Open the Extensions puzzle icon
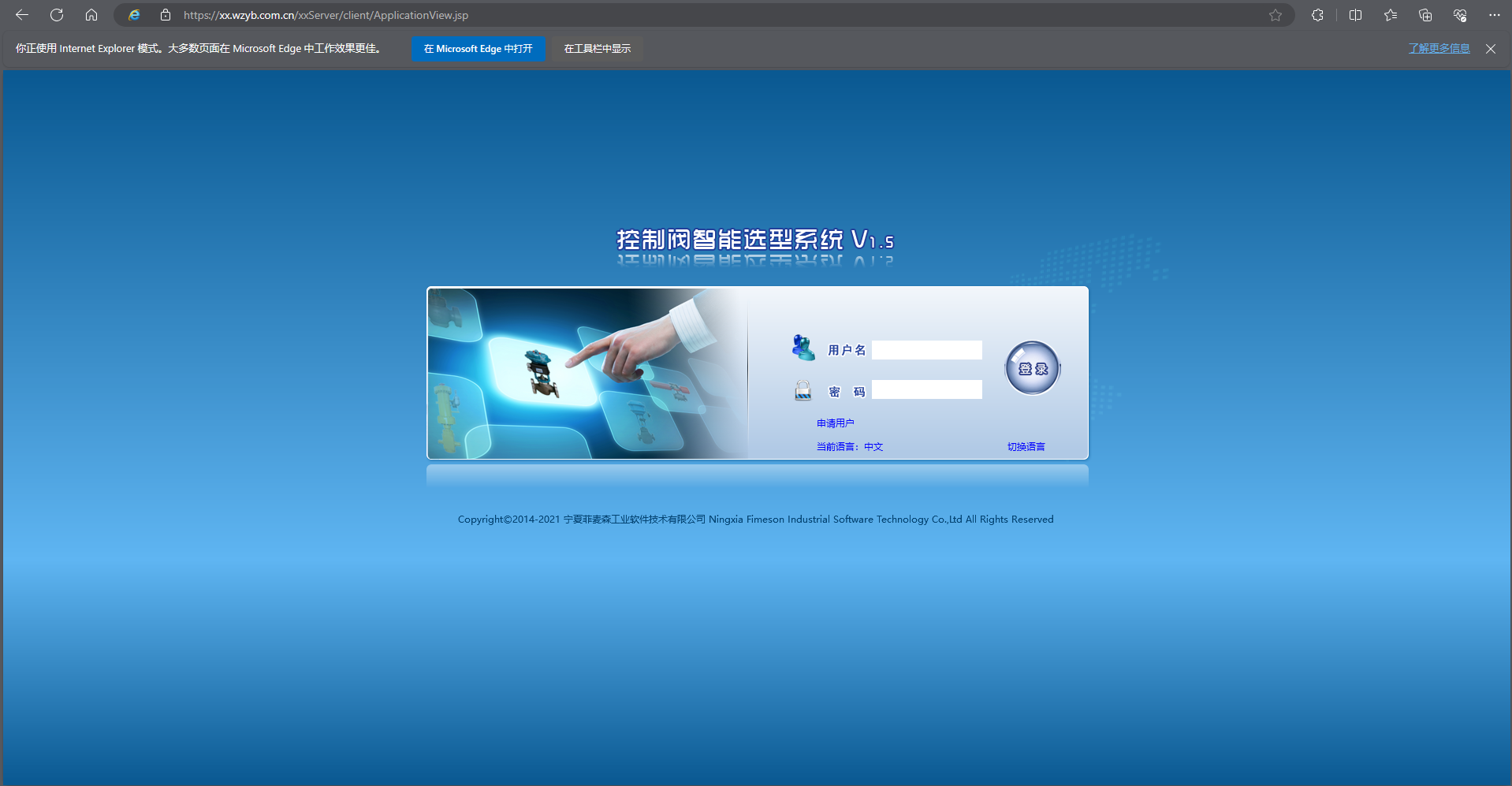This screenshot has width=1512, height=786. [1317, 15]
